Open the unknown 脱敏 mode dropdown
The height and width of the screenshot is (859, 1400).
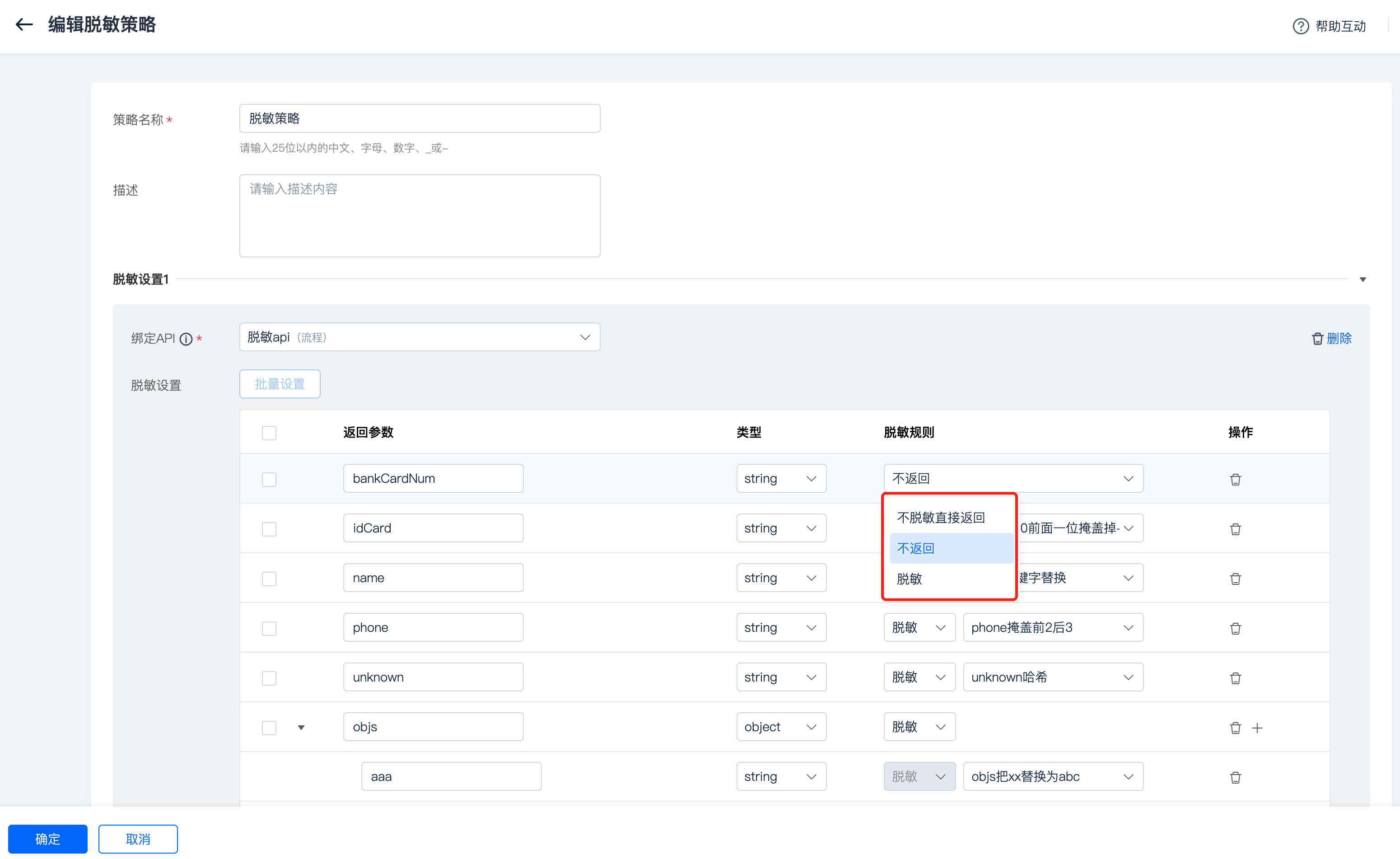coord(919,677)
